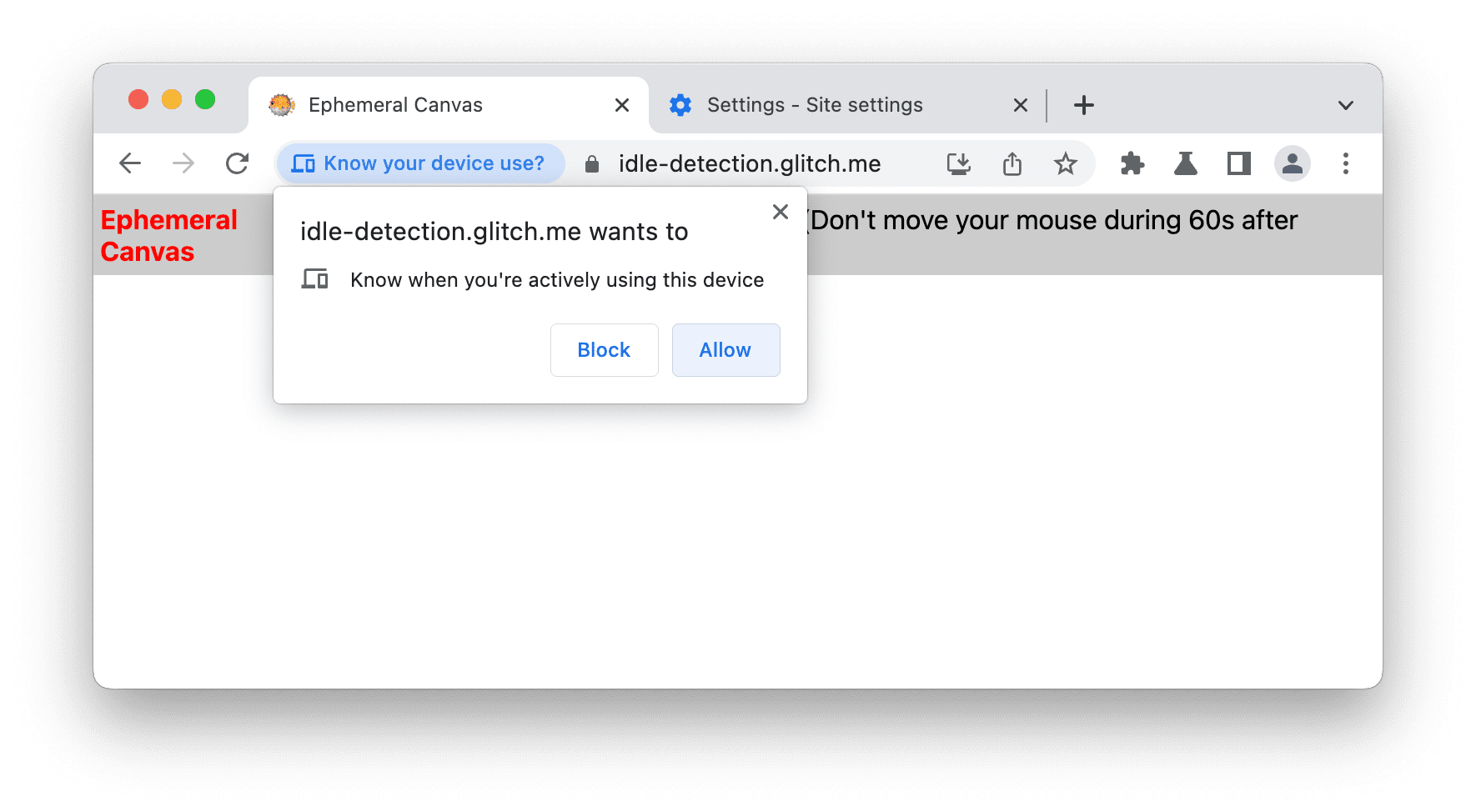The image size is (1476, 812).
Task: Dismiss the permission dialog with the X
Action: 780,212
